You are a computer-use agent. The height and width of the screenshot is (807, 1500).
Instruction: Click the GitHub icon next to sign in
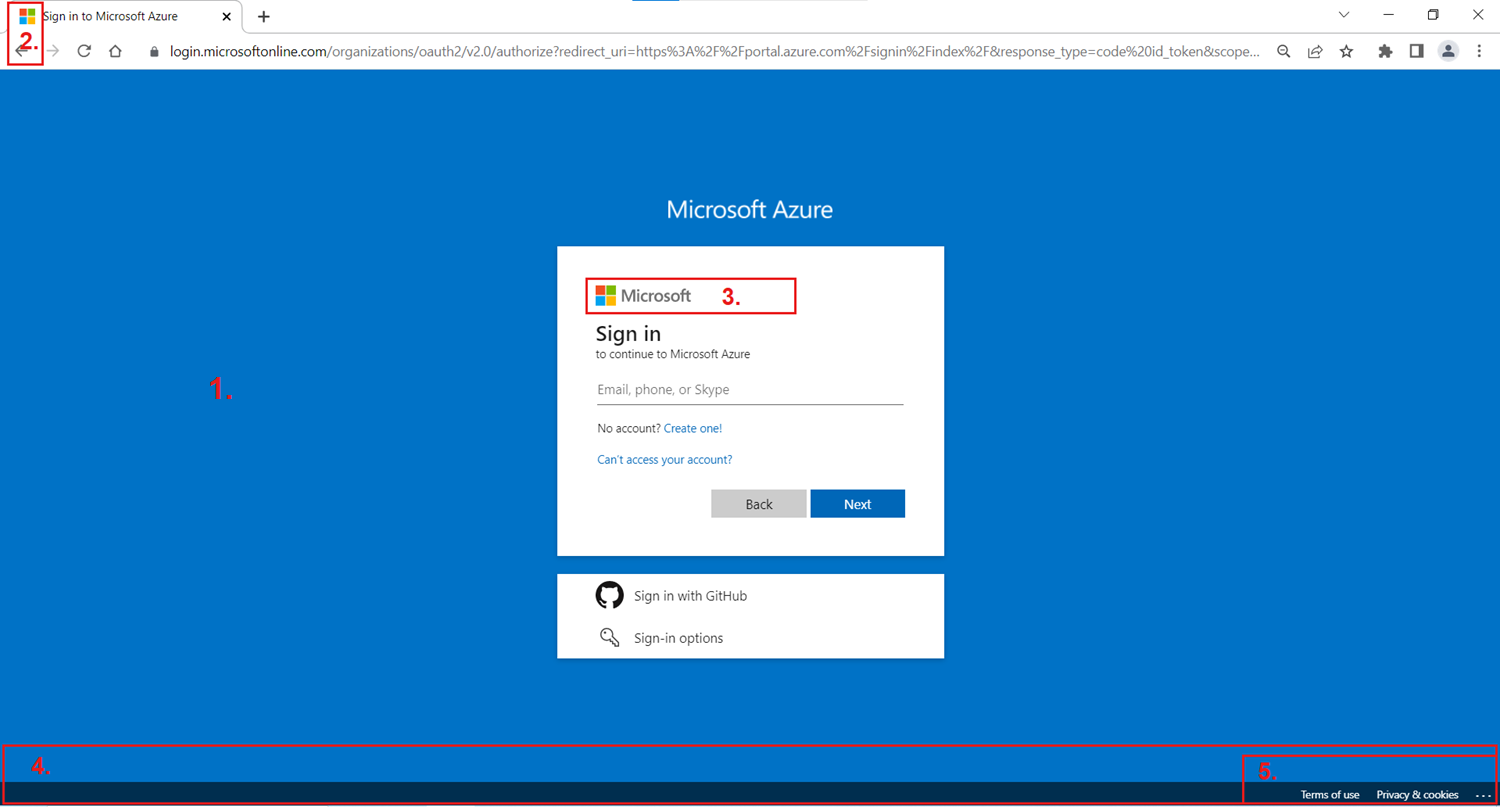click(610, 595)
